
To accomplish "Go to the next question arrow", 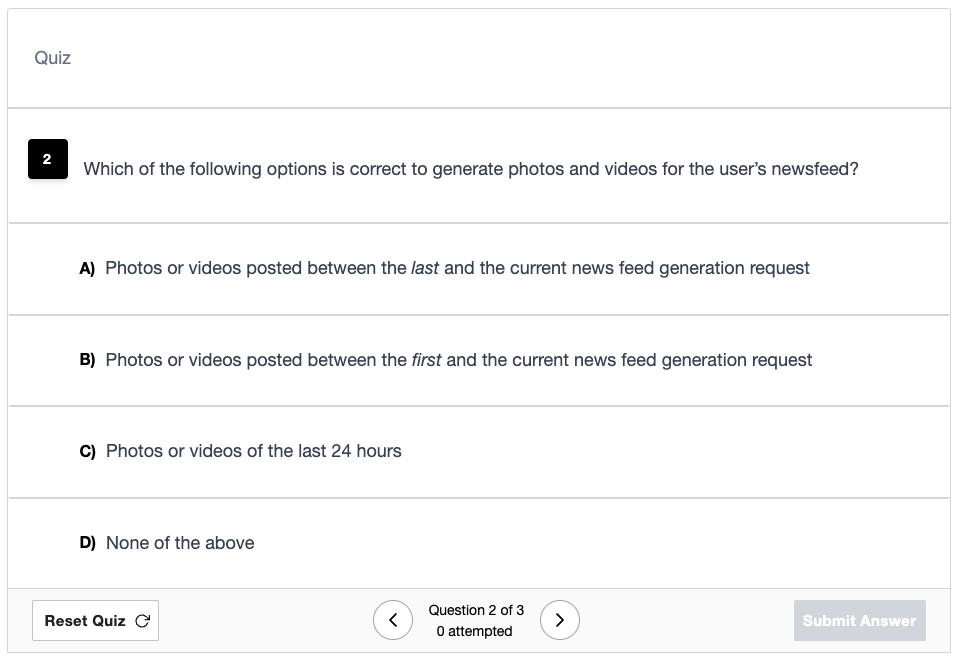I will [560, 620].
